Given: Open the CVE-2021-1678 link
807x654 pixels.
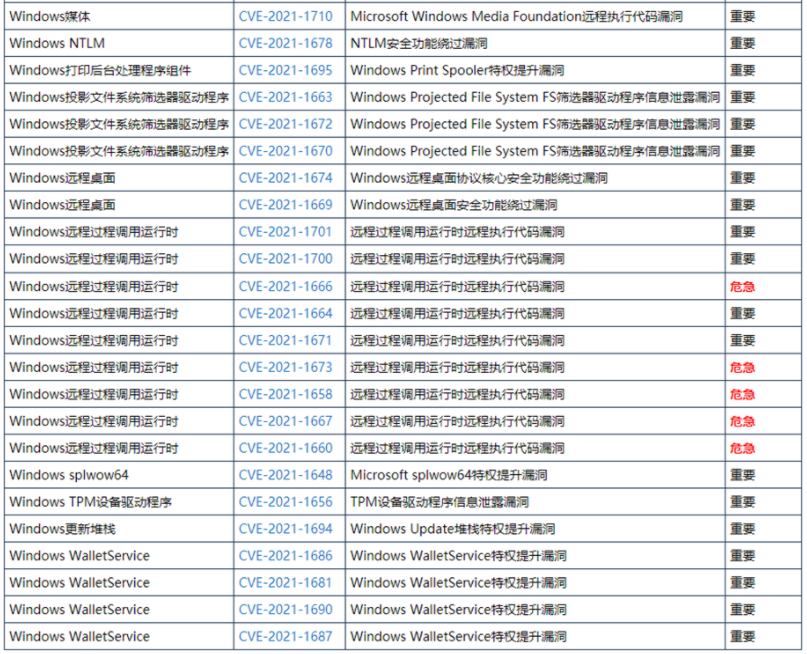Looking at the screenshot, I should (x=286, y=43).
